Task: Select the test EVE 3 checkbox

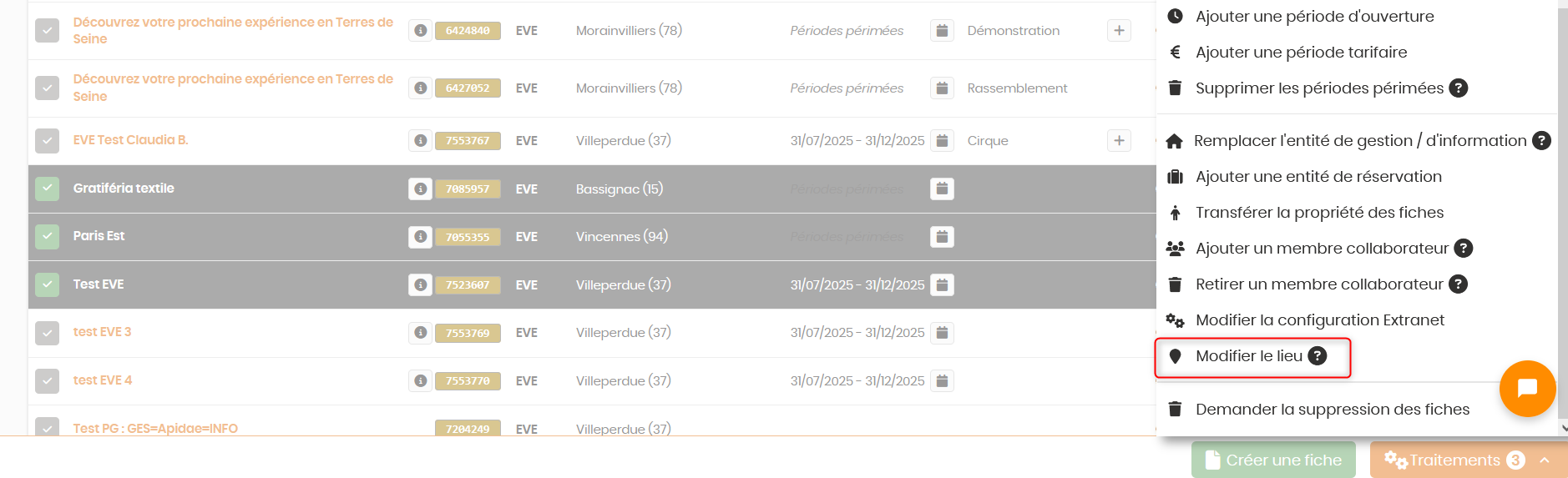Action: click(x=48, y=333)
